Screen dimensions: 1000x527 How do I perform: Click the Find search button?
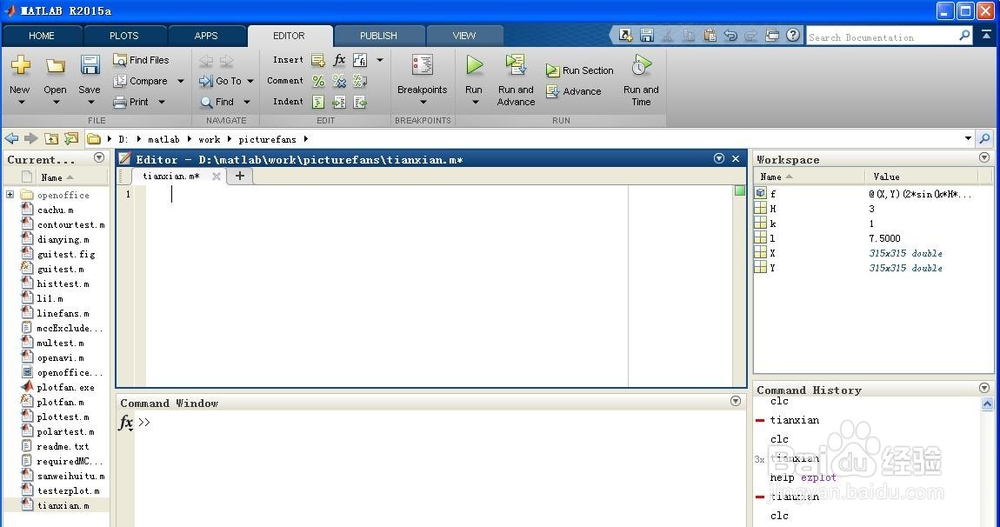(217, 101)
